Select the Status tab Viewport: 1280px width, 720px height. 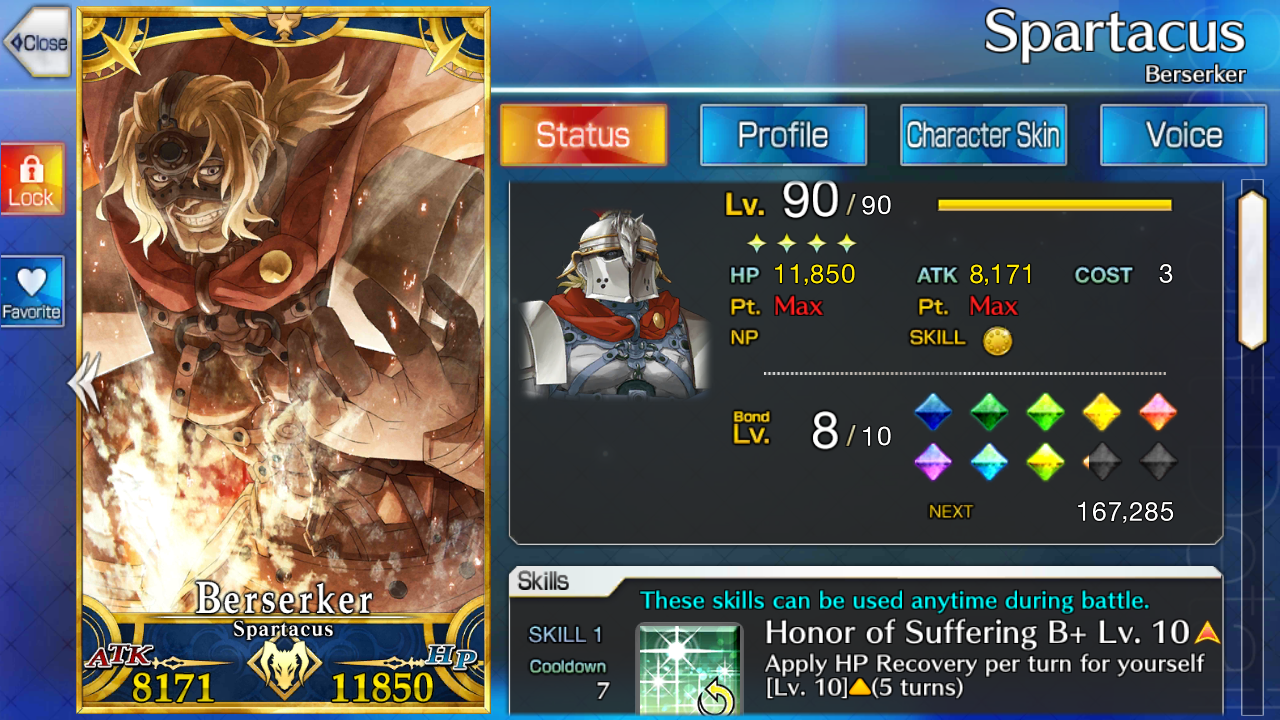(583, 135)
